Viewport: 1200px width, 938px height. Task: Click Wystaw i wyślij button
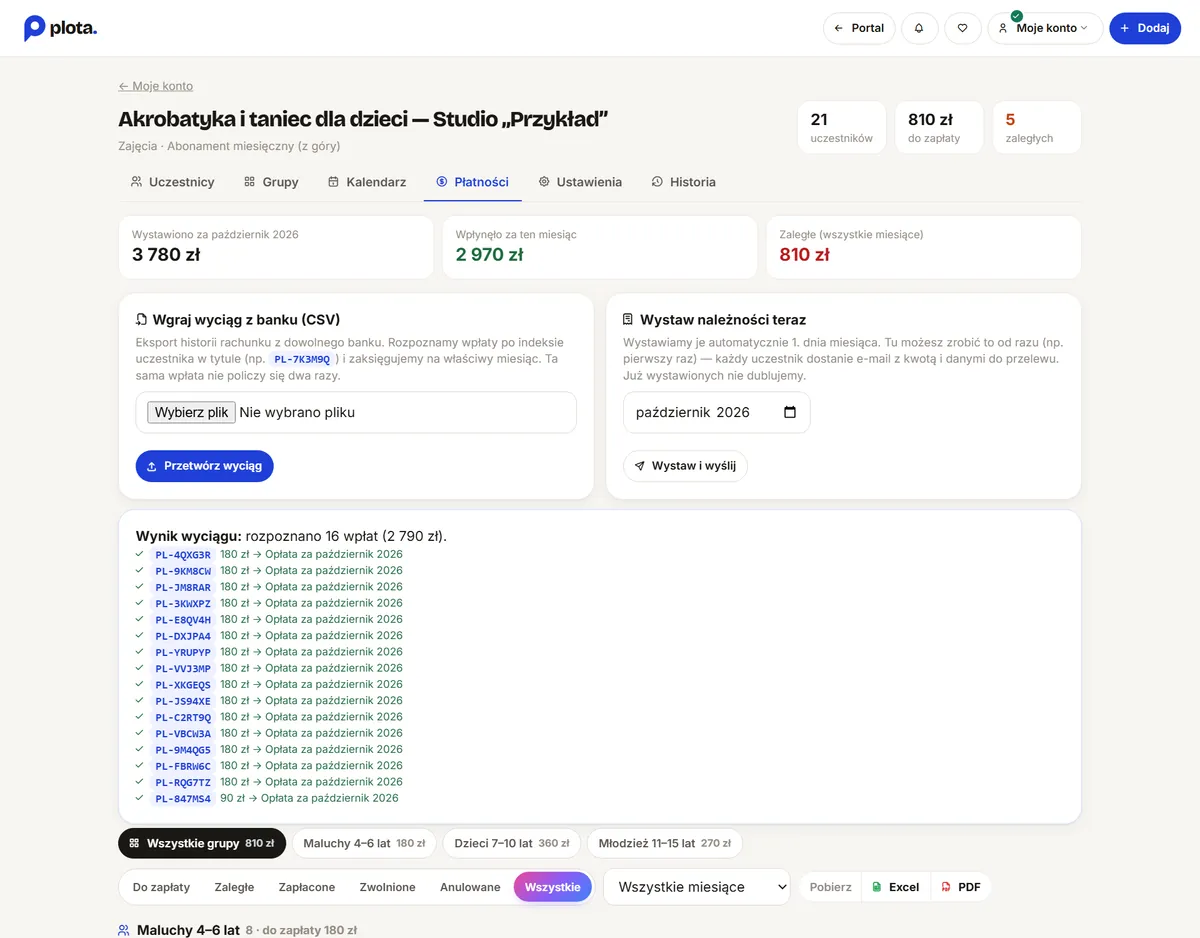click(685, 466)
